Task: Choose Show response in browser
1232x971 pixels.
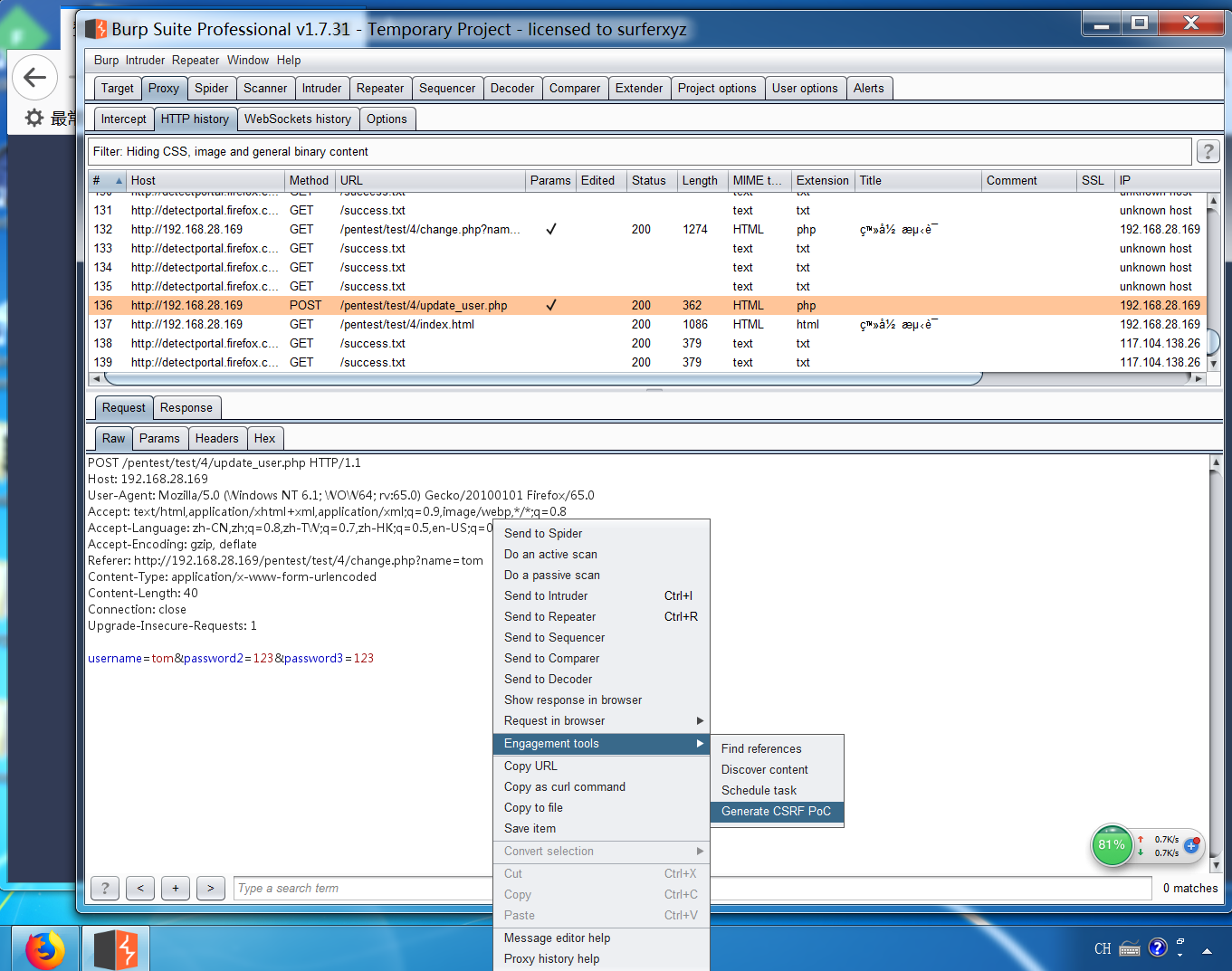Action: coord(601,700)
